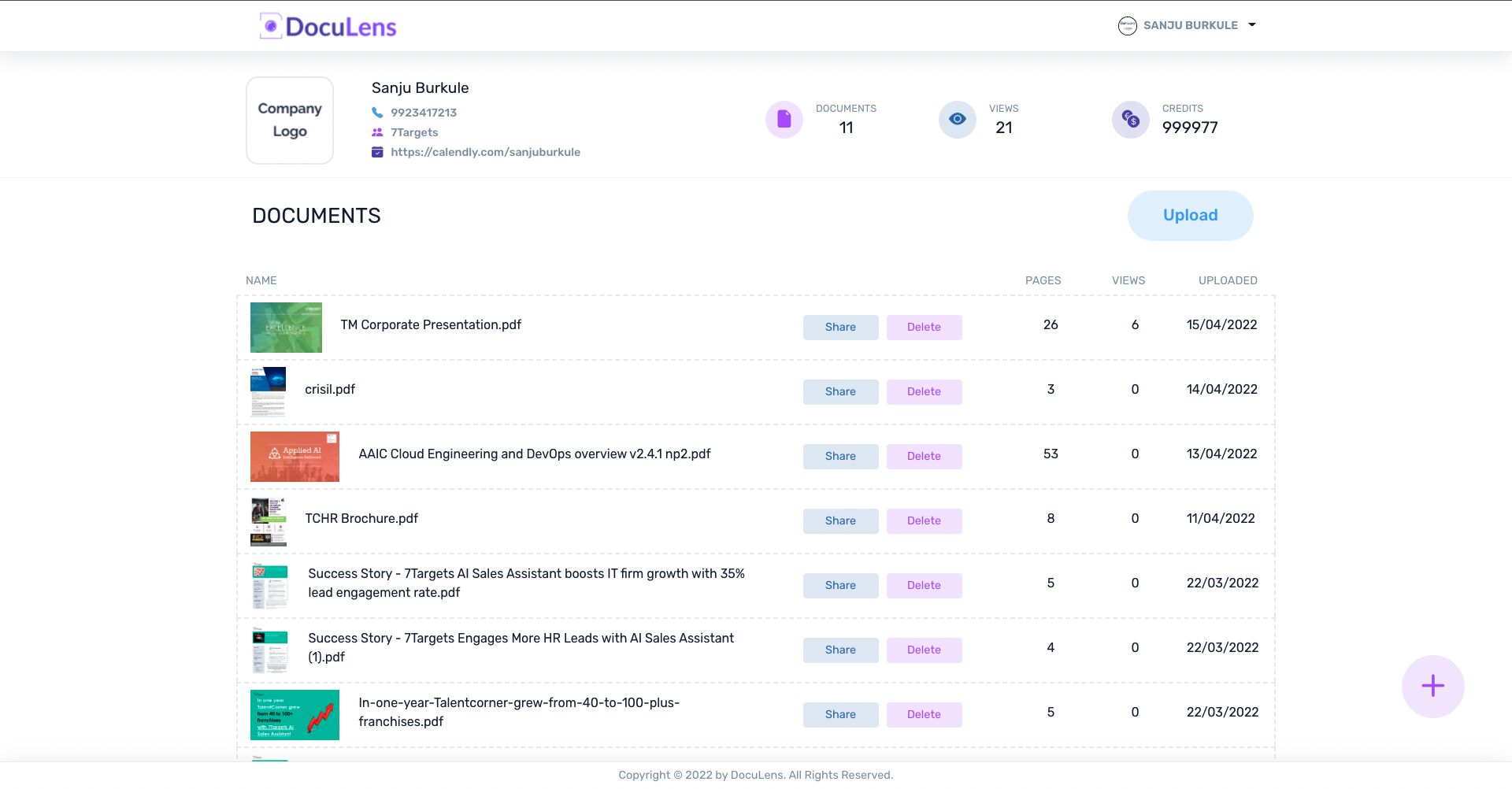Click In-one-year-Talentcorner-grew file name
The image size is (1512, 789).
[519, 713]
